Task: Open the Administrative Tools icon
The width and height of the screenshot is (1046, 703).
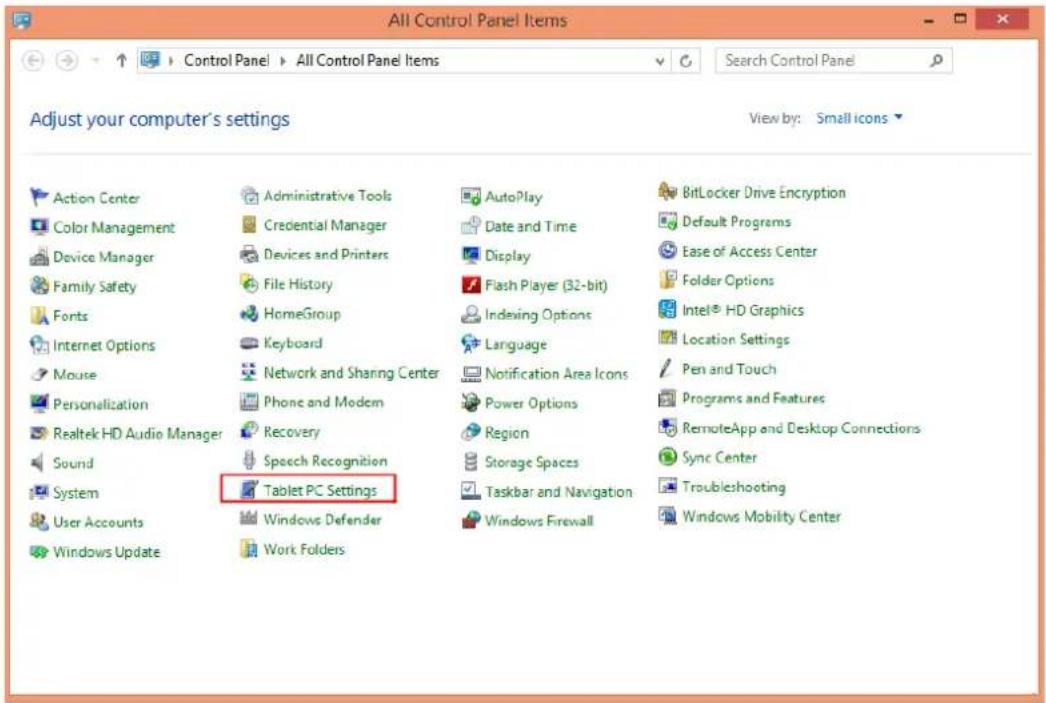Action: (x=249, y=195)
